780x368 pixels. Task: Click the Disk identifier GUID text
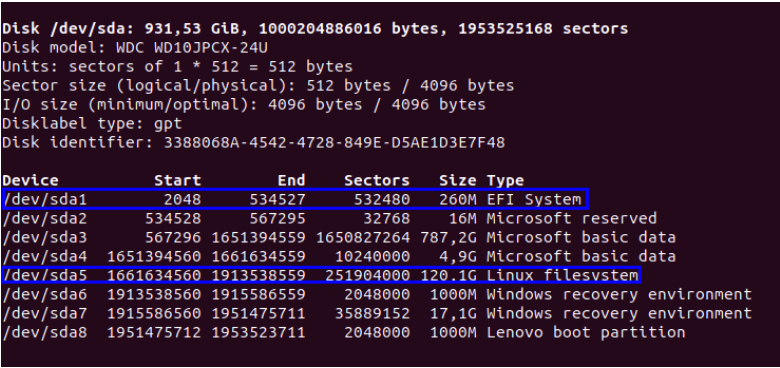coord(334,143)
